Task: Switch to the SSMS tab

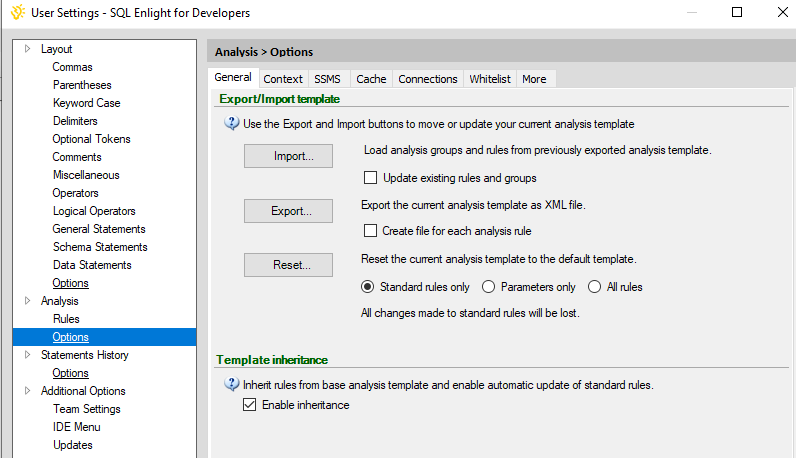Action: pos(327,79)
